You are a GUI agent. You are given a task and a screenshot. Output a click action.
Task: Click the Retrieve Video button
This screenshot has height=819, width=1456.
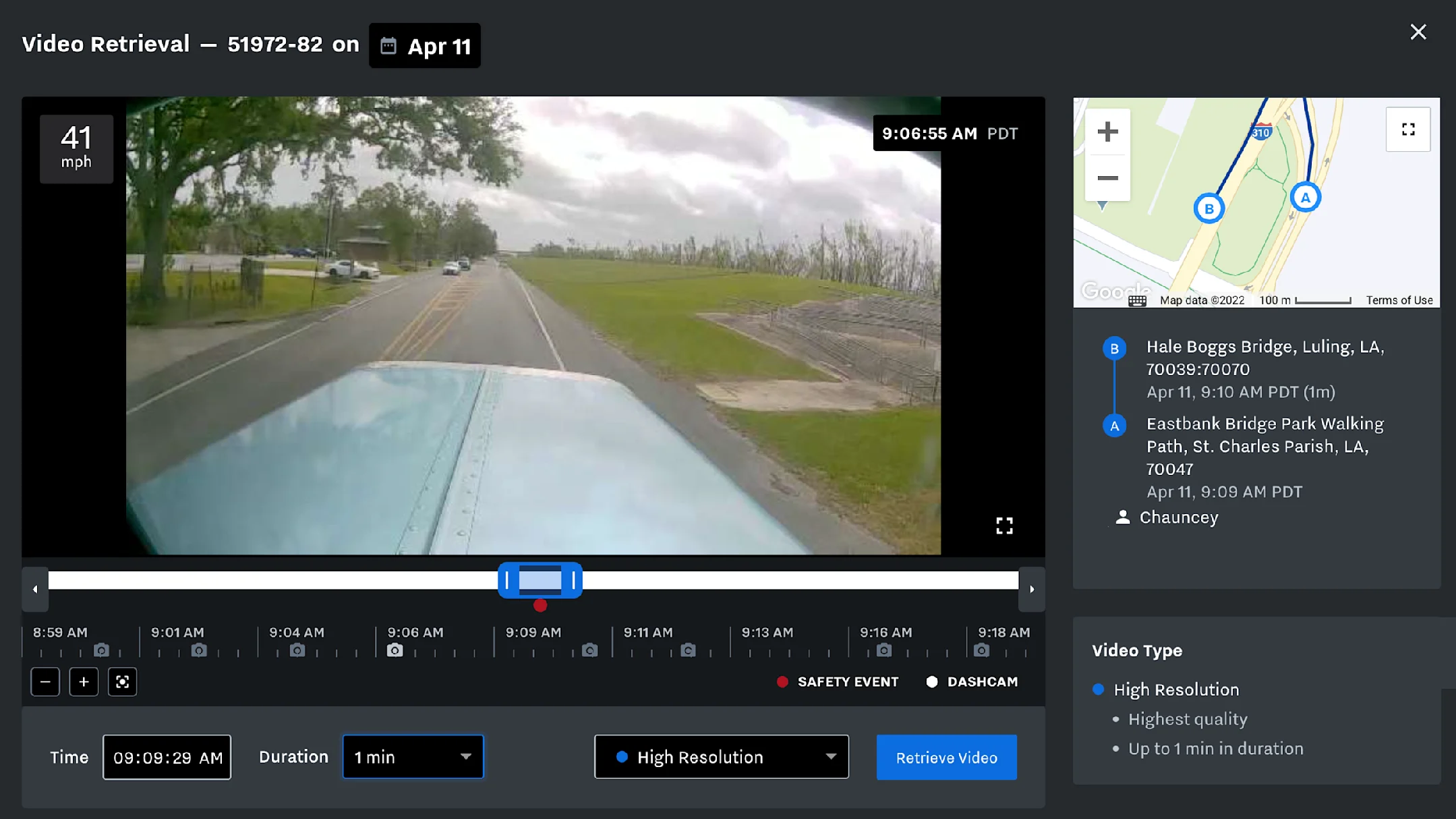pyautogui.click(x=946, y=758)
